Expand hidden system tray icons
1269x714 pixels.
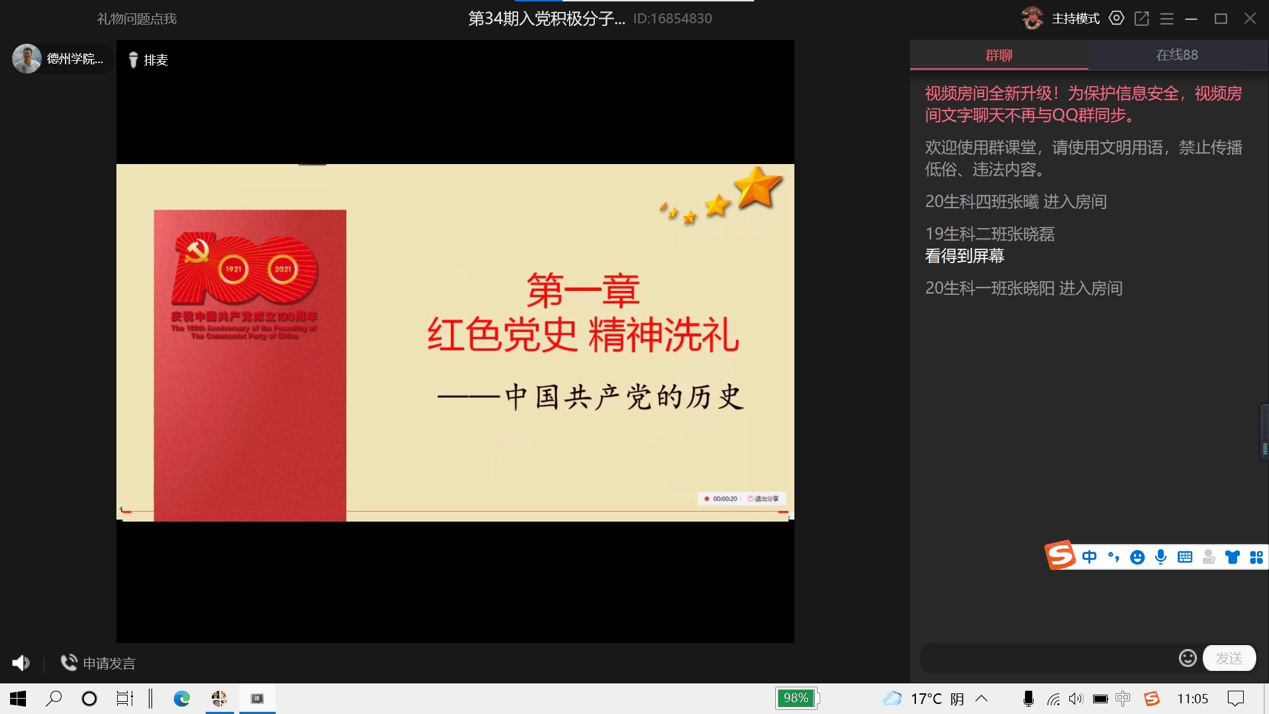[982, 698]
